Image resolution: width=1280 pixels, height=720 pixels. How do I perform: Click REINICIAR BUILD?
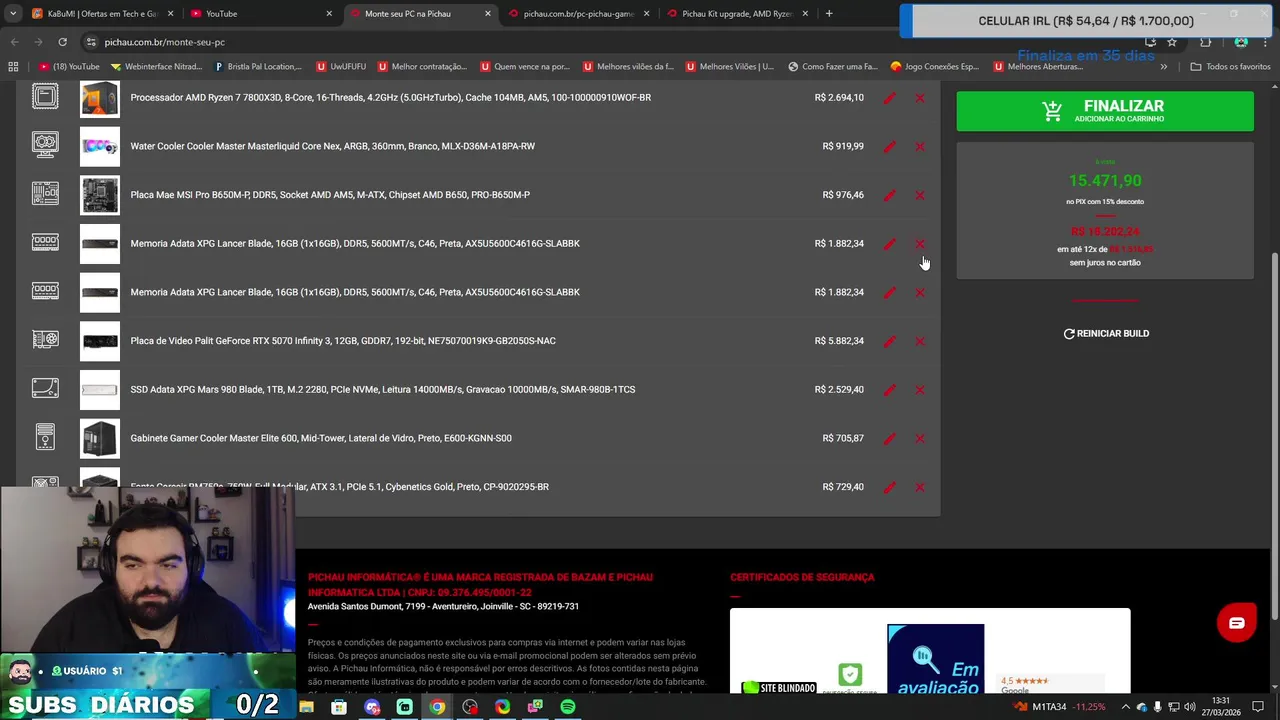[1106, 334]
